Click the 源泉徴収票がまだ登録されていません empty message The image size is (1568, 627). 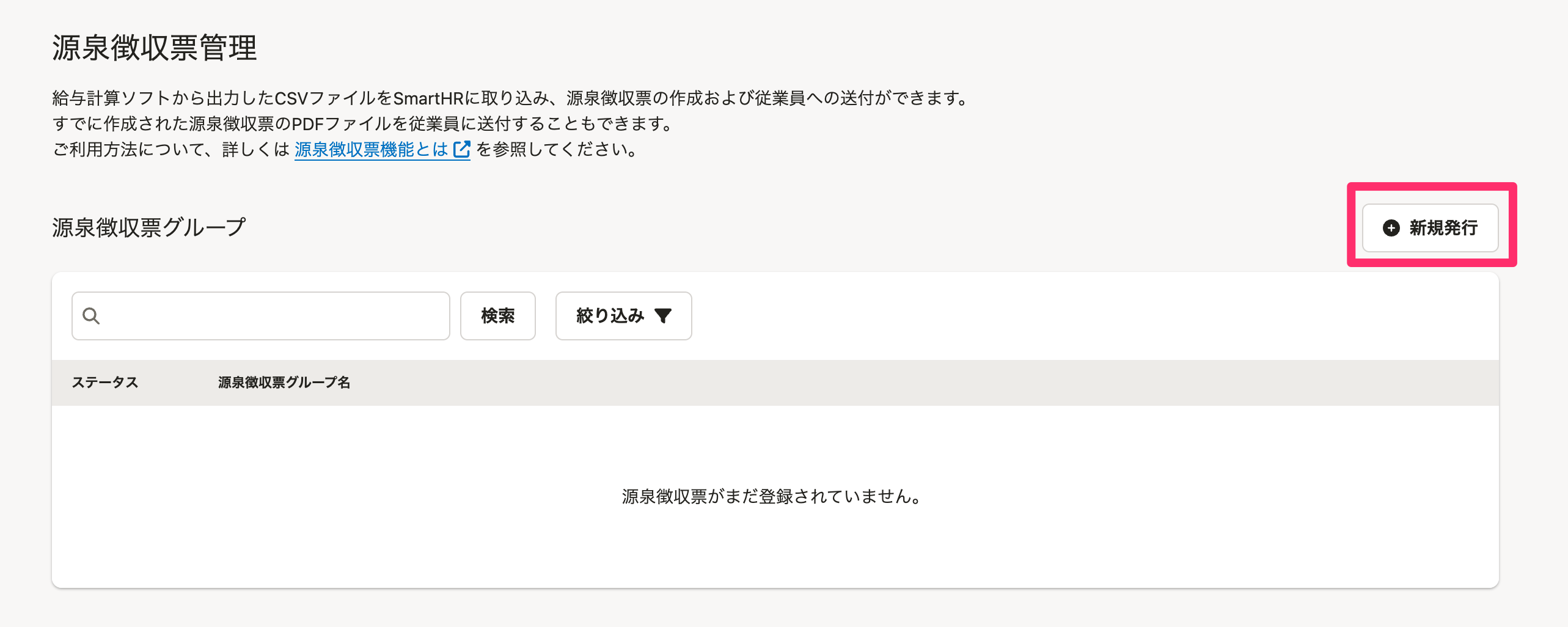(771, 496)
